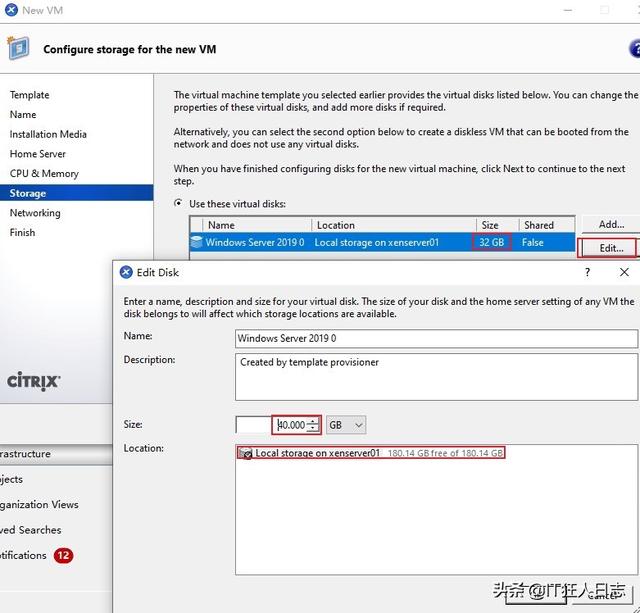640x613 pixels.
Task: Click the New VM window title icon
Action: pos(11,10)
